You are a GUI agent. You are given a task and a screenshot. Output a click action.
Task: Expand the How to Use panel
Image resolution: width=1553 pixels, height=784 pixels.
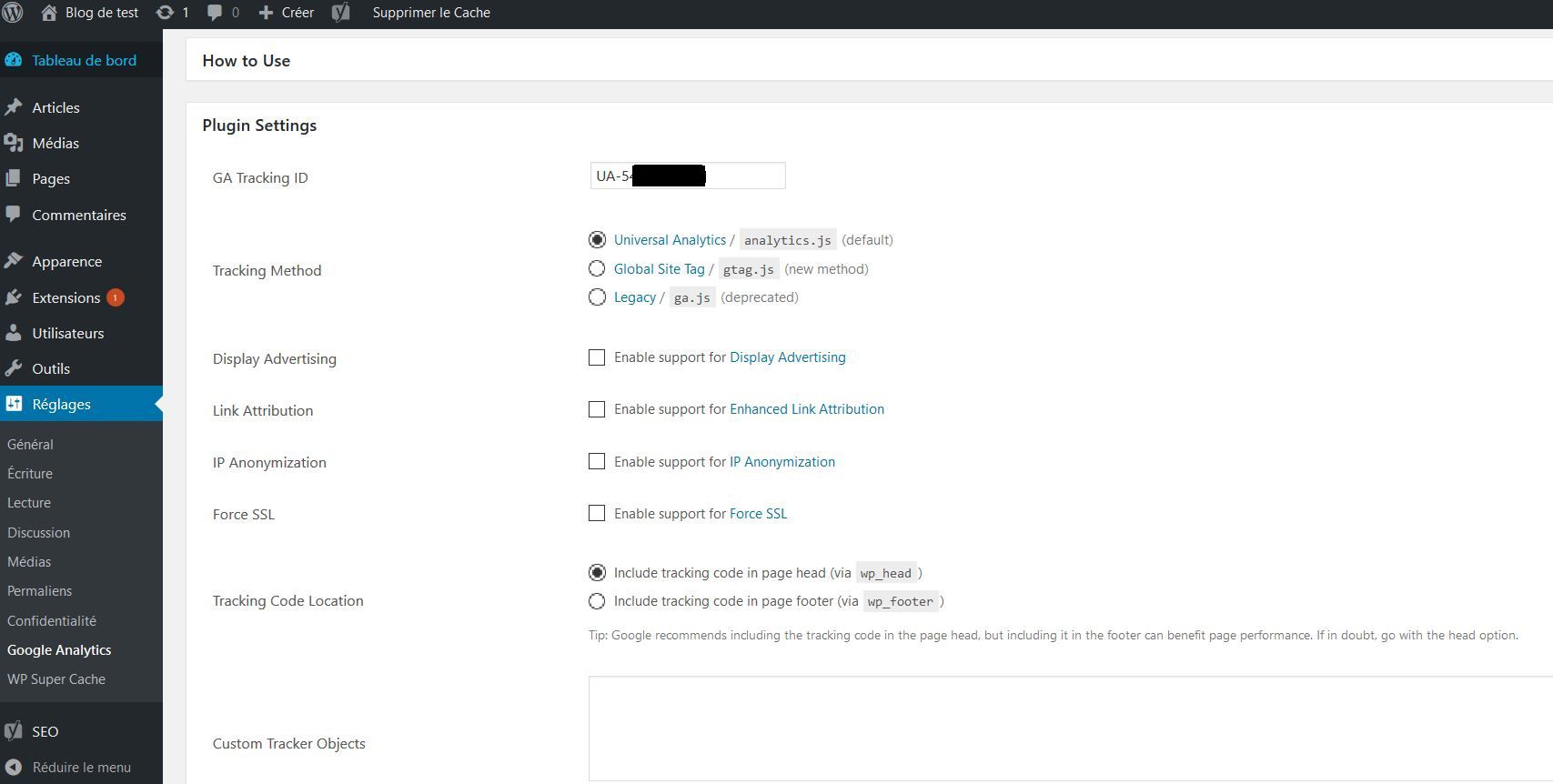point(869,61)
